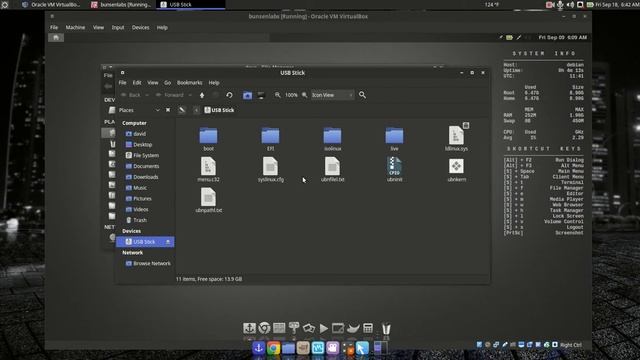640x360 pixels.
Task: Open the boot folder
Action: [x=209, y=139]
